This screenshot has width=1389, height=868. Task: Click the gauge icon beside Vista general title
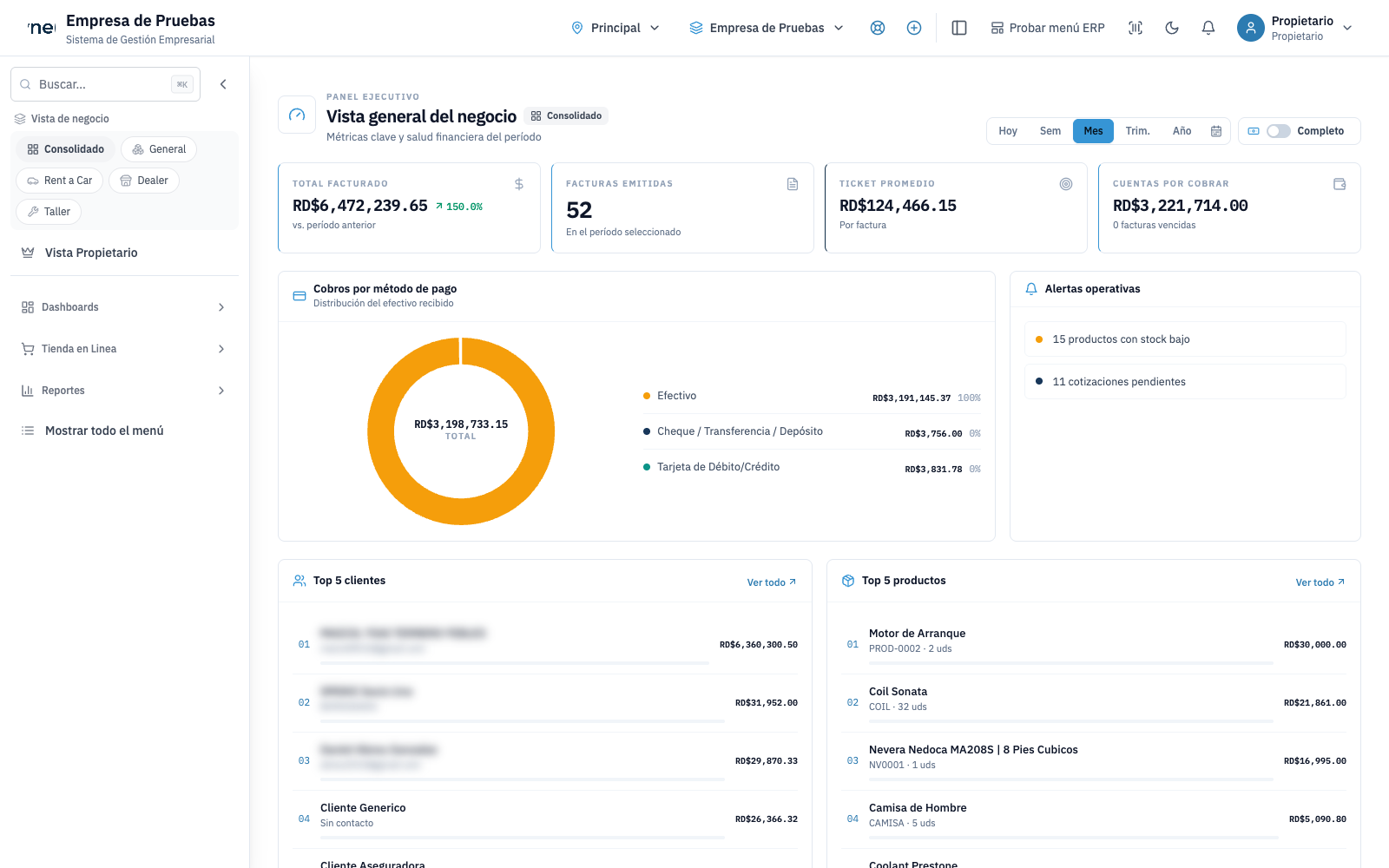click(x=297, y=115)
